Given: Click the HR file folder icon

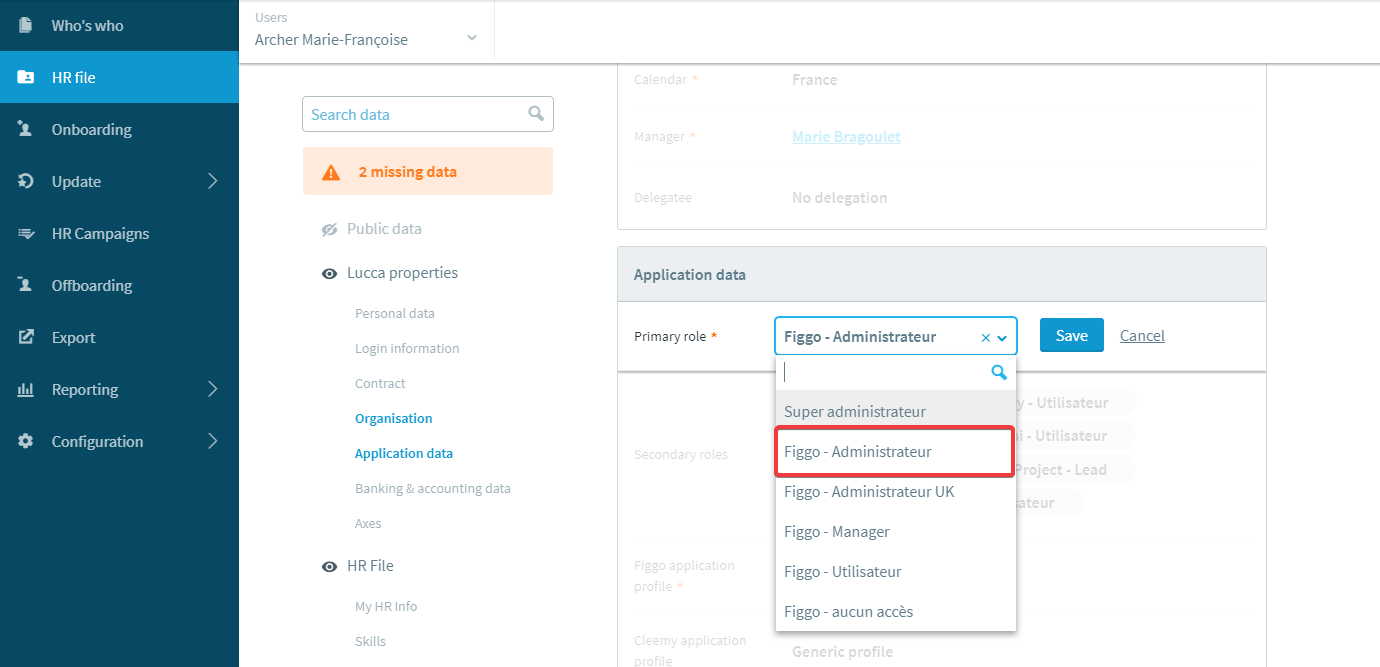Looking at the screenshot, I should click(26, 77).
